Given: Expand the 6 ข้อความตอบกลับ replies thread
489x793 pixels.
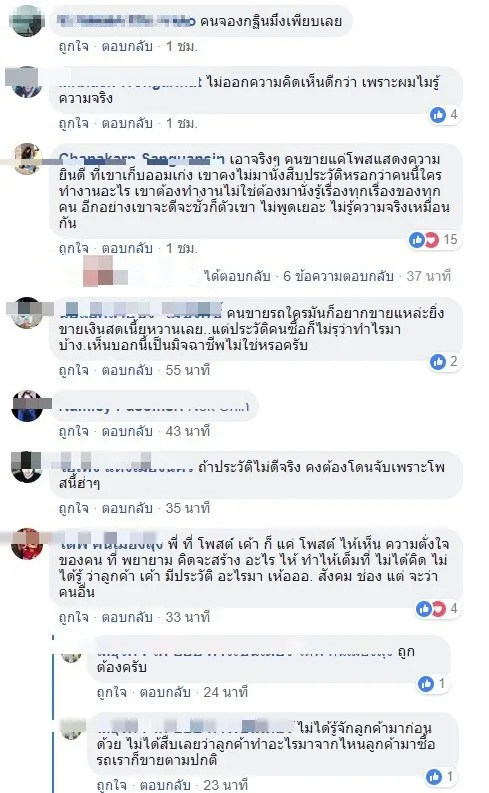Looking at the screenshot, I should point(338,276).
